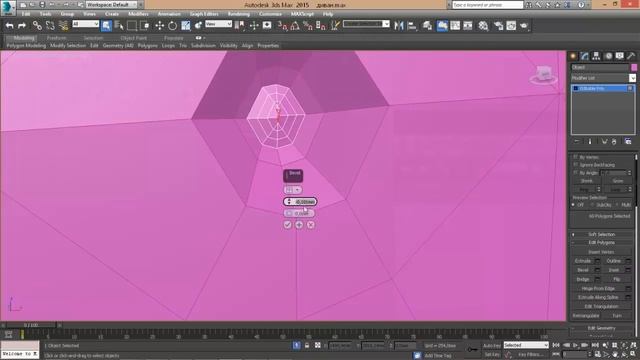
Task: Enable the By Vertex checkbox
Action: coord(576,157)
